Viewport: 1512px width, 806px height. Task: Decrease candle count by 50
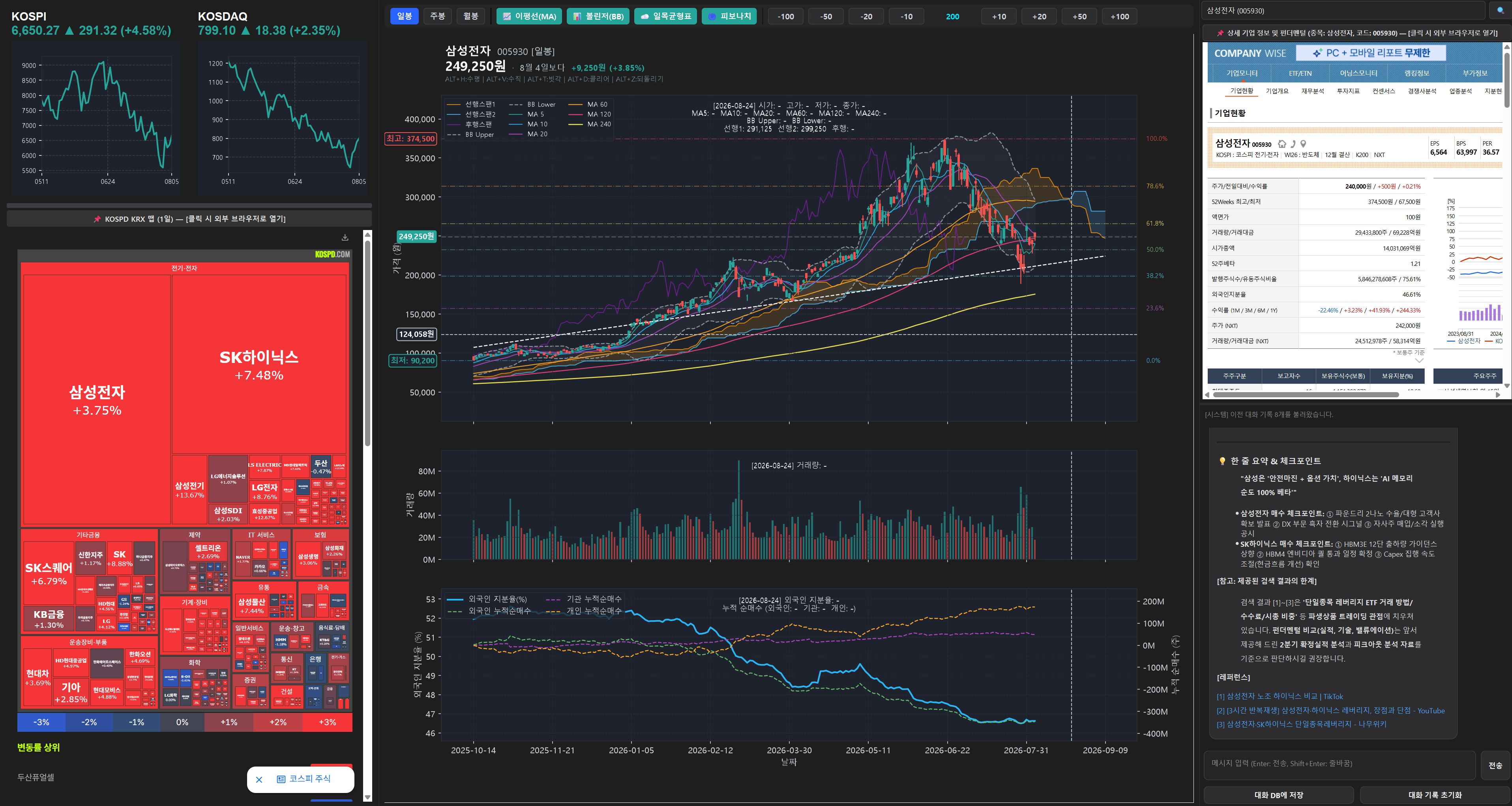pyautogui.click(x=826, y=17)
